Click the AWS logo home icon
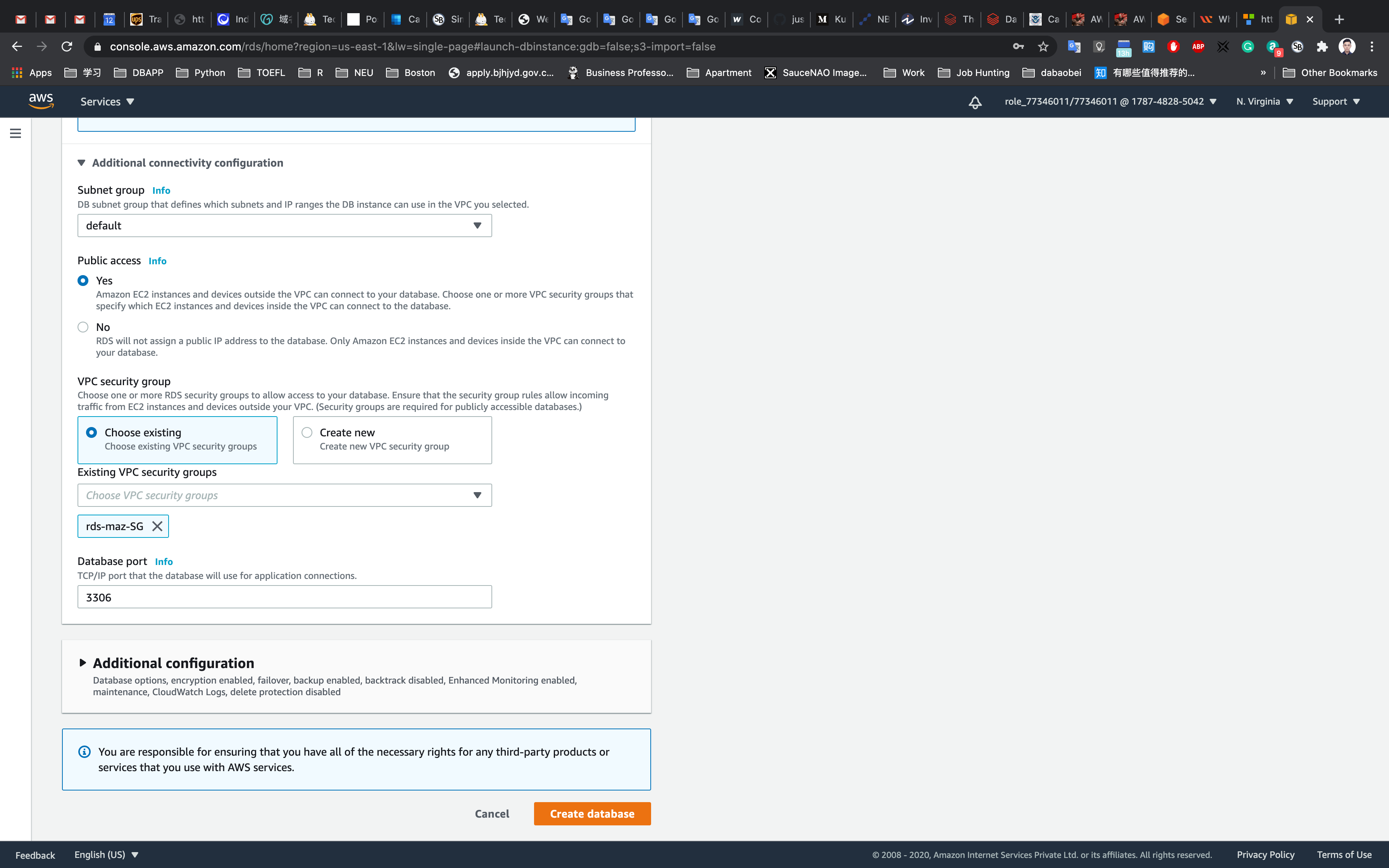The image size is (1389, 868). (41, 101)
